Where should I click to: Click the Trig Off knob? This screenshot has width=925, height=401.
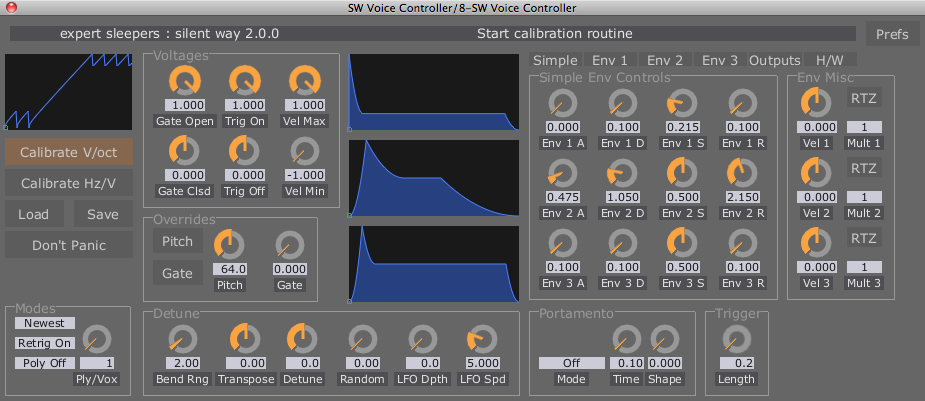pos(245,150)
